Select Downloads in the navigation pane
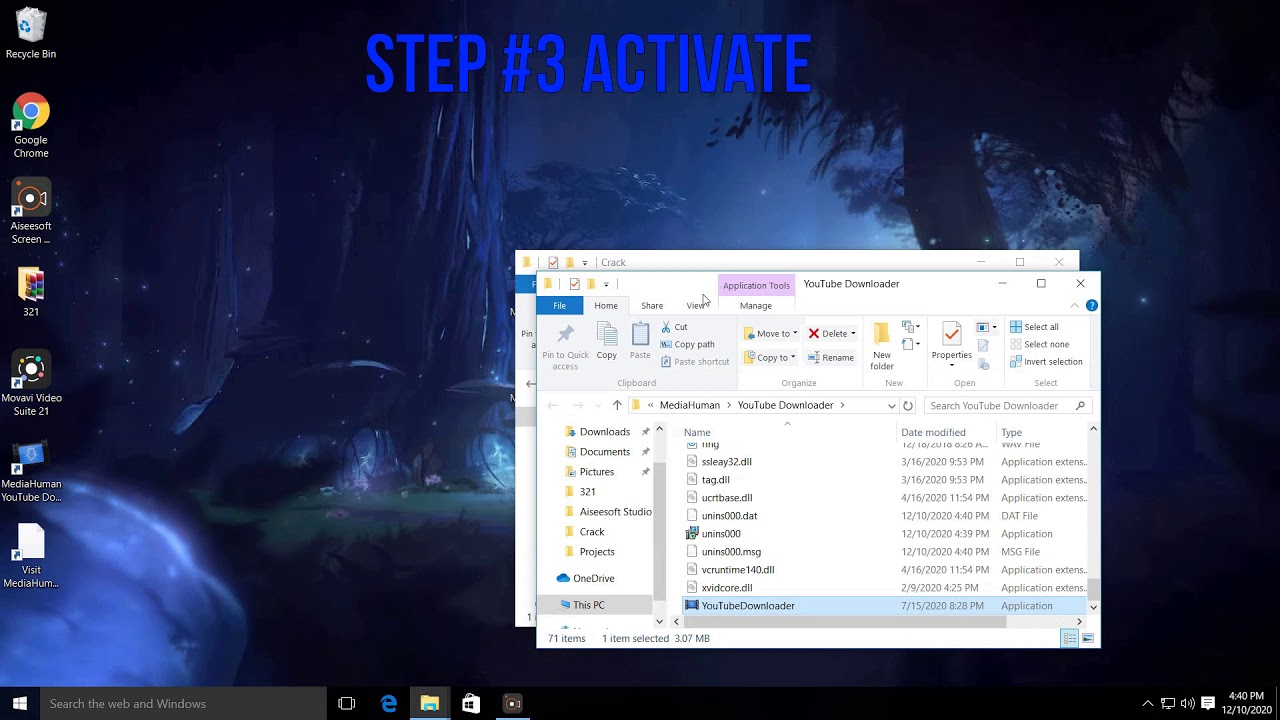The height and width of the screenshot is (720, 1280). [x=605, y=432]
